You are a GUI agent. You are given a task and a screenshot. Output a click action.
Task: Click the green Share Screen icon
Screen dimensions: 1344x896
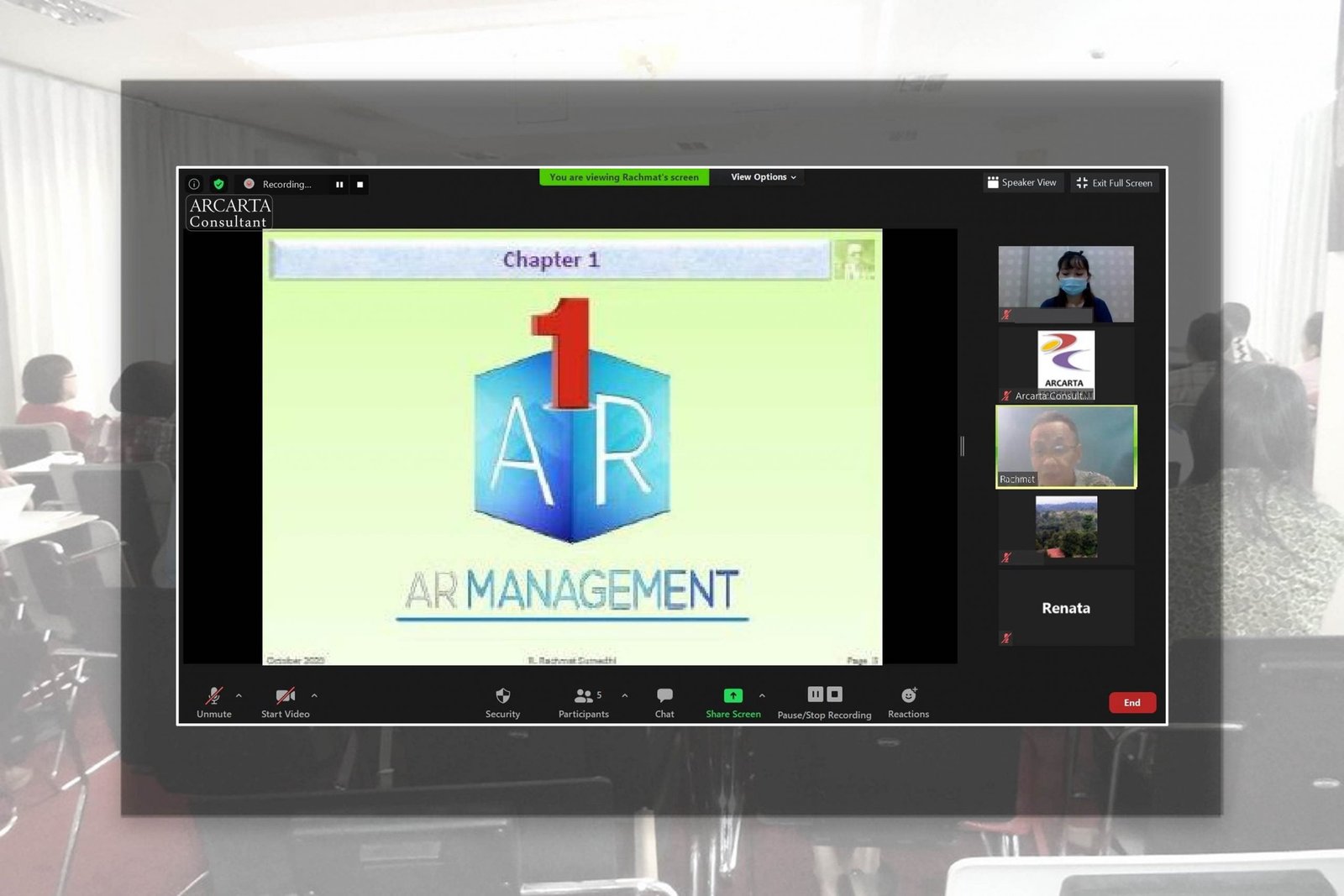[x=732, y=696]
